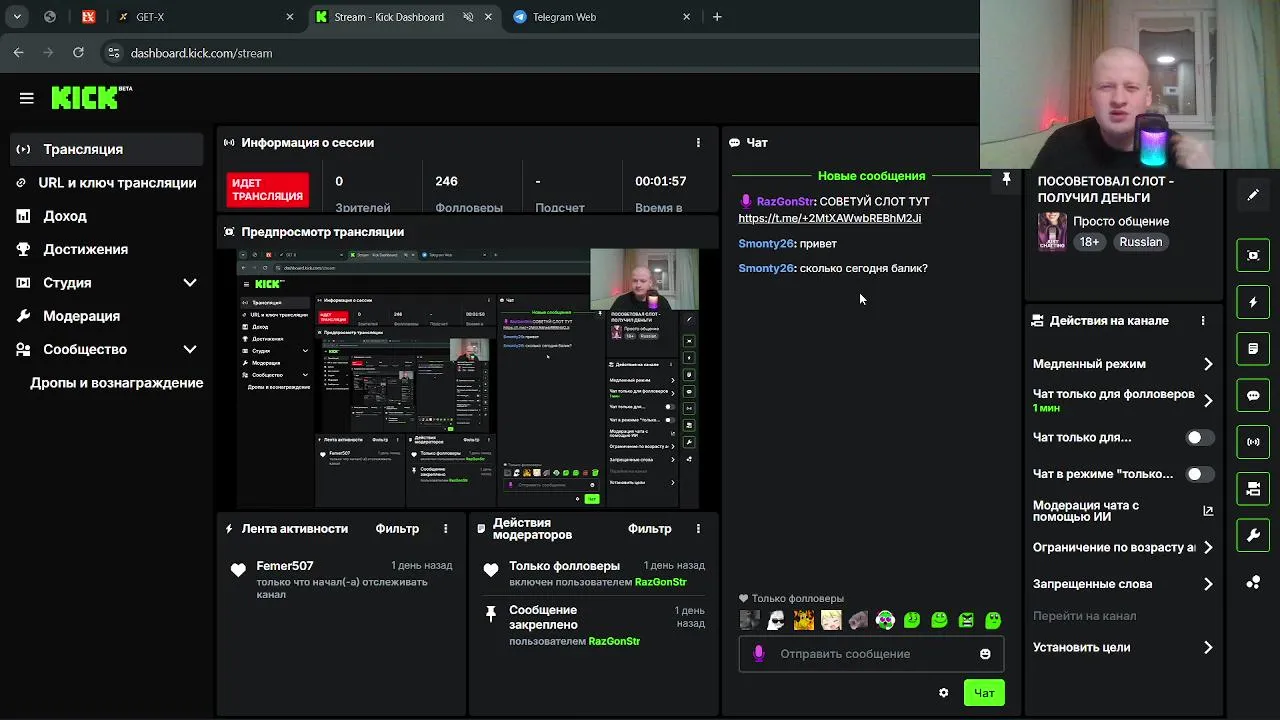Toggle the lightning activity feed icon in sidebar

click(x=1253, y=302)
